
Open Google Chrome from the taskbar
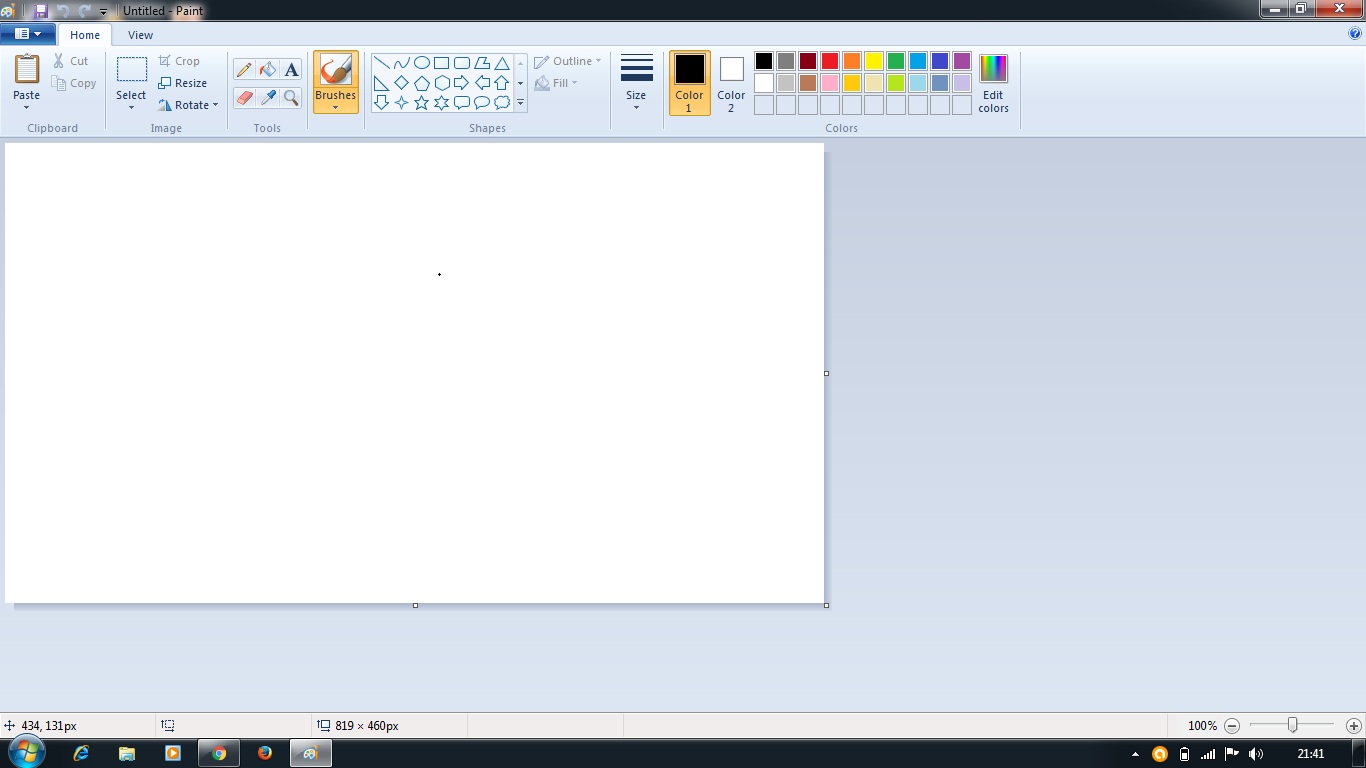point(219,753)
